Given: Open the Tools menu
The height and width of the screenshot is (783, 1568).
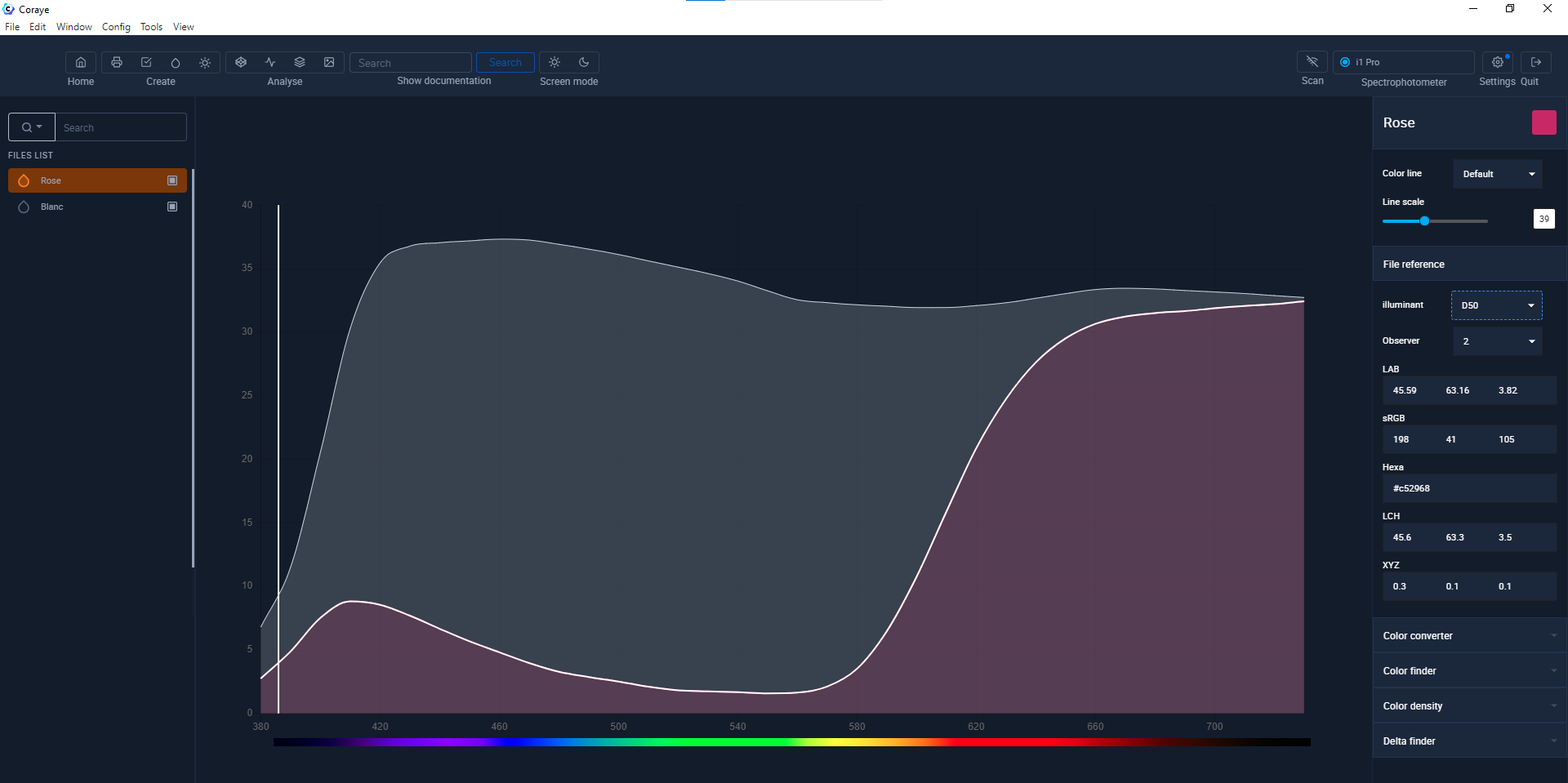Looking at the screenshot, I should pyautogui.click(x=151, y=27).
